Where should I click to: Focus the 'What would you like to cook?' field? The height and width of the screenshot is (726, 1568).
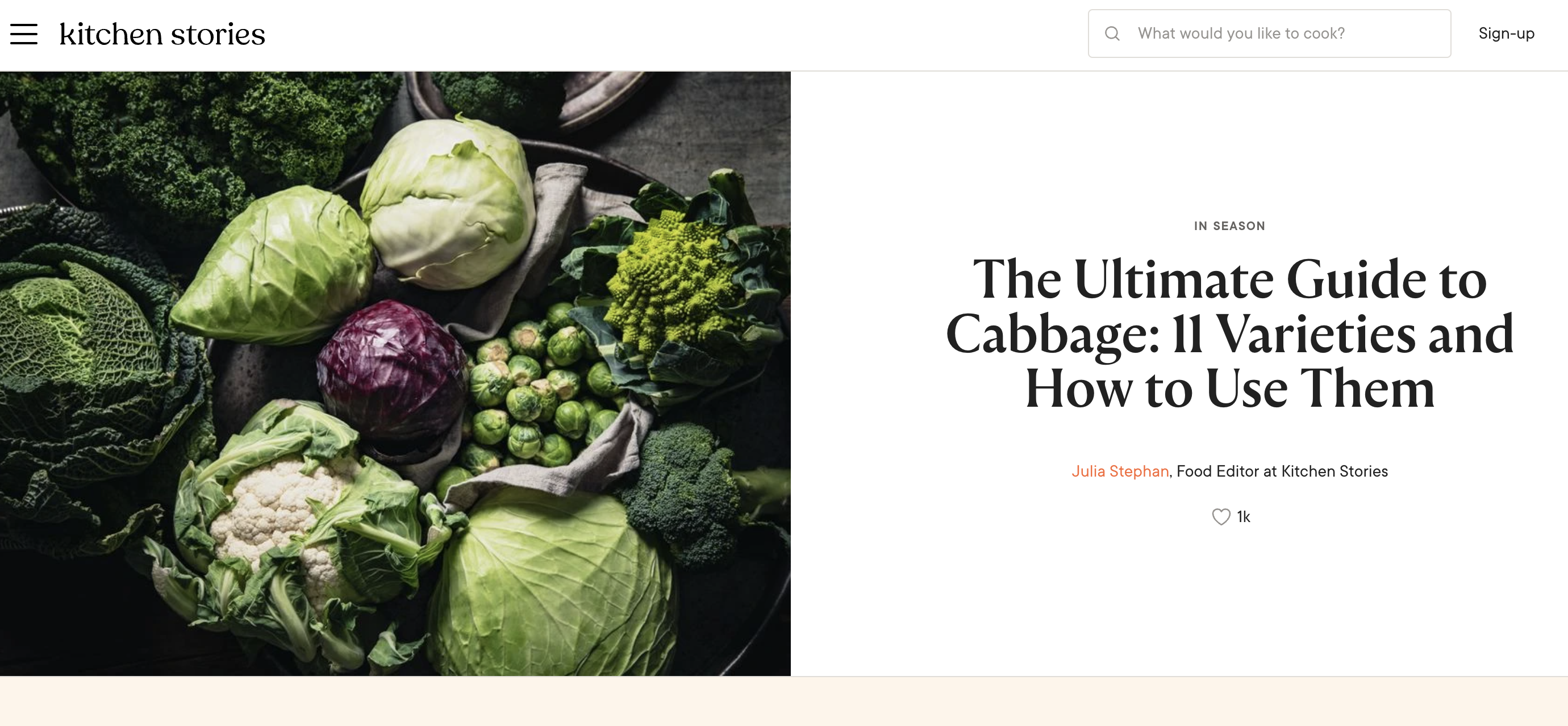coord(1269,34)
